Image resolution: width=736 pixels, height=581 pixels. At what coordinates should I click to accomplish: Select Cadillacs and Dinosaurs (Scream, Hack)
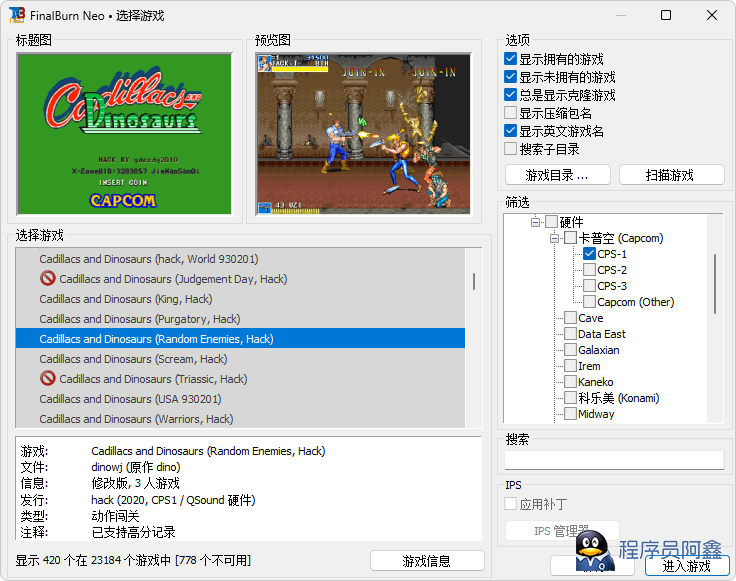coord(240,359)
